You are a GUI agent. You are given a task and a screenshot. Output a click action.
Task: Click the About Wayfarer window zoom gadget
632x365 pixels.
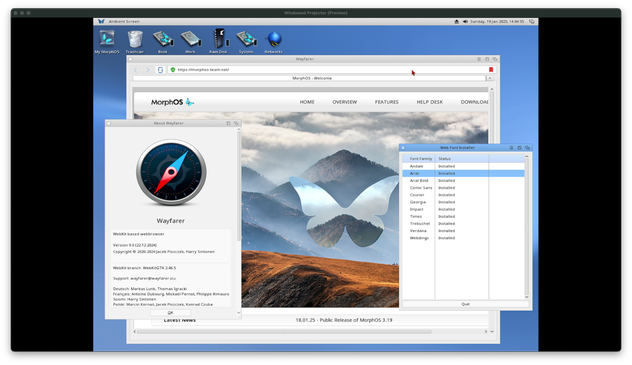228,123
